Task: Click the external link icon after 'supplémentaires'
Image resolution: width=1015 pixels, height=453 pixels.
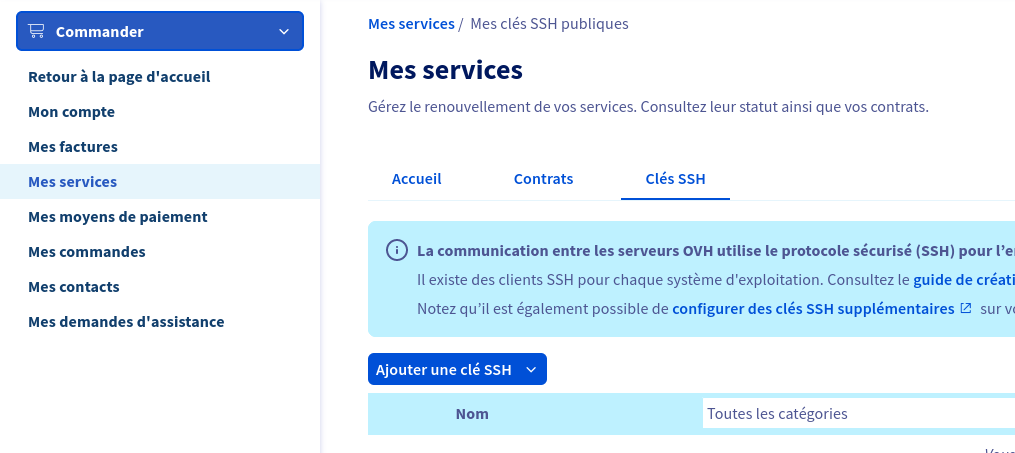Action: pyautogui.click(x=966, y=308)
